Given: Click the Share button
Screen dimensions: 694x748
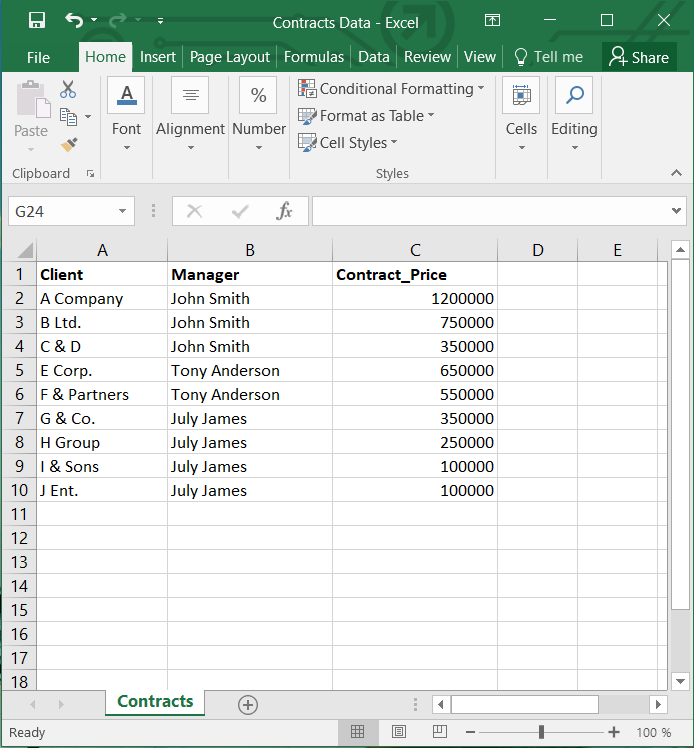Looking at the screenshot, I should (x=639, y=57).
